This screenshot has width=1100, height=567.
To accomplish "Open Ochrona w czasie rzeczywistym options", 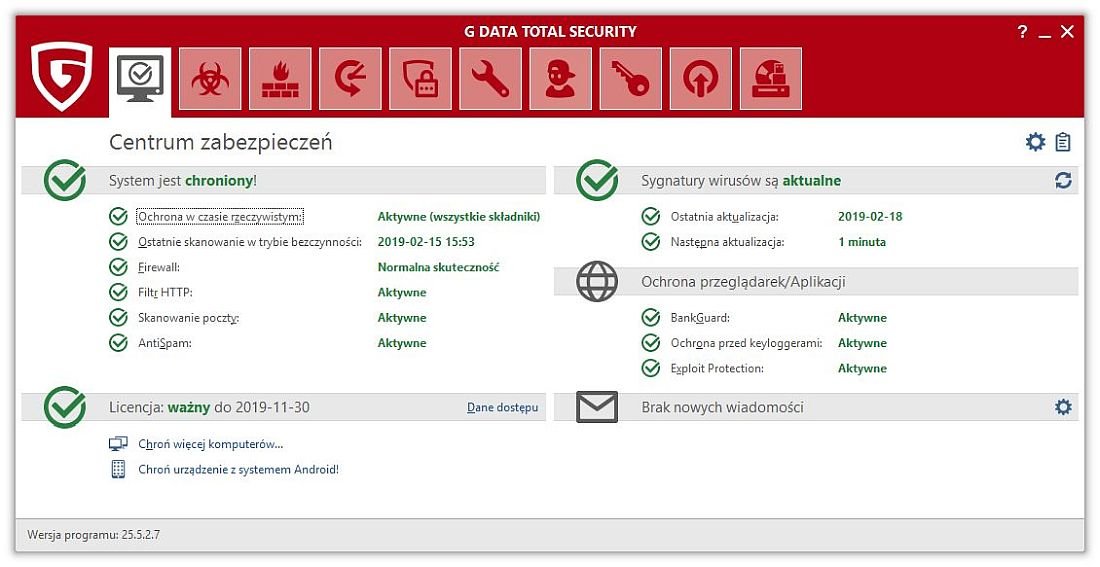I will coord(220,217).
